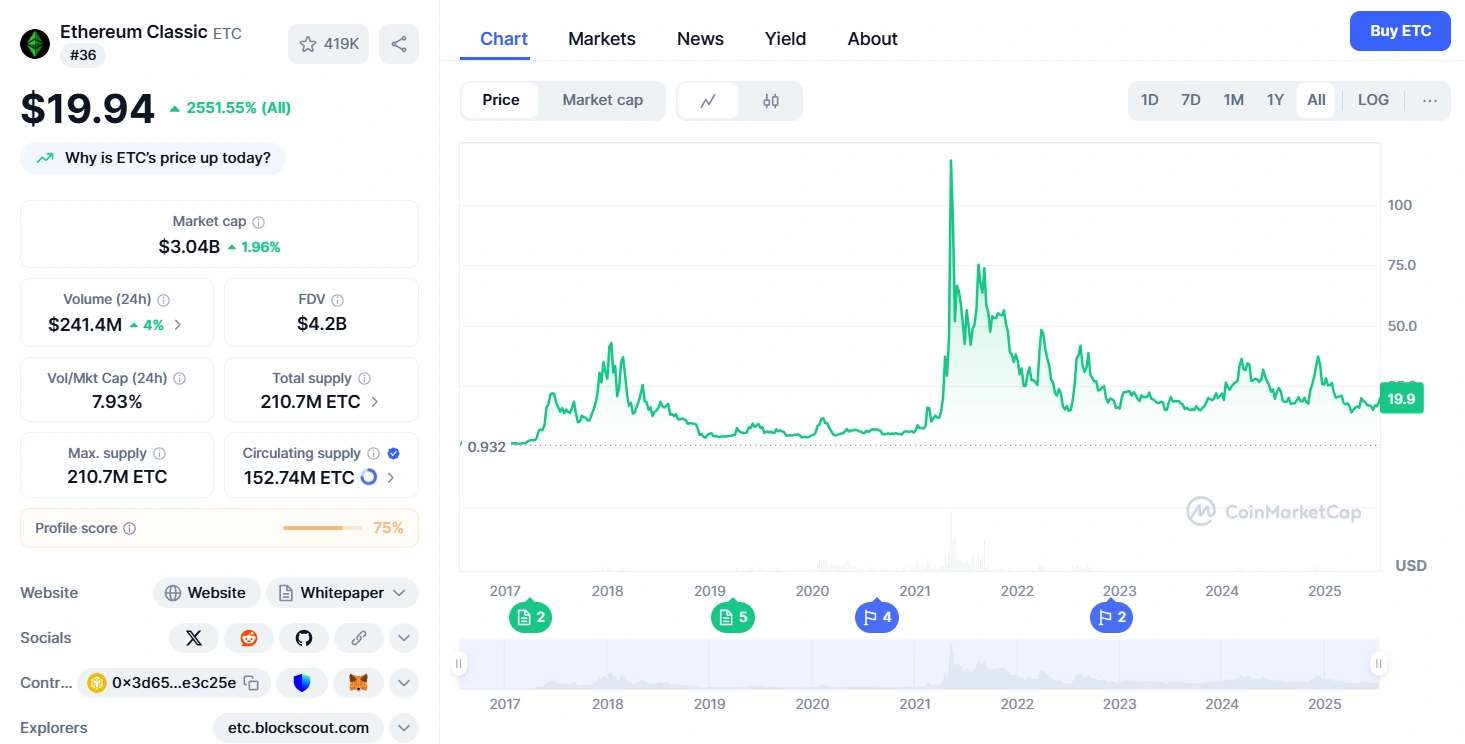Image resolution: width=1465 pixels, height=744 pixels.
Task: Click FDV info icon
Action: pyautogui.click(x=338, y=300)
